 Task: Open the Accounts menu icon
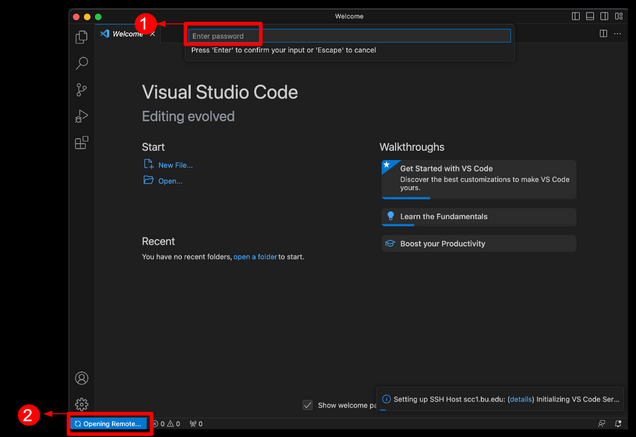82,378
